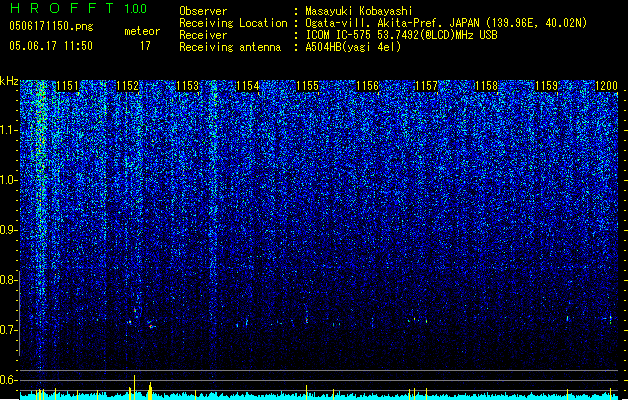Click the 1159 time marker

pyautogui.click(x=547, y=86)
